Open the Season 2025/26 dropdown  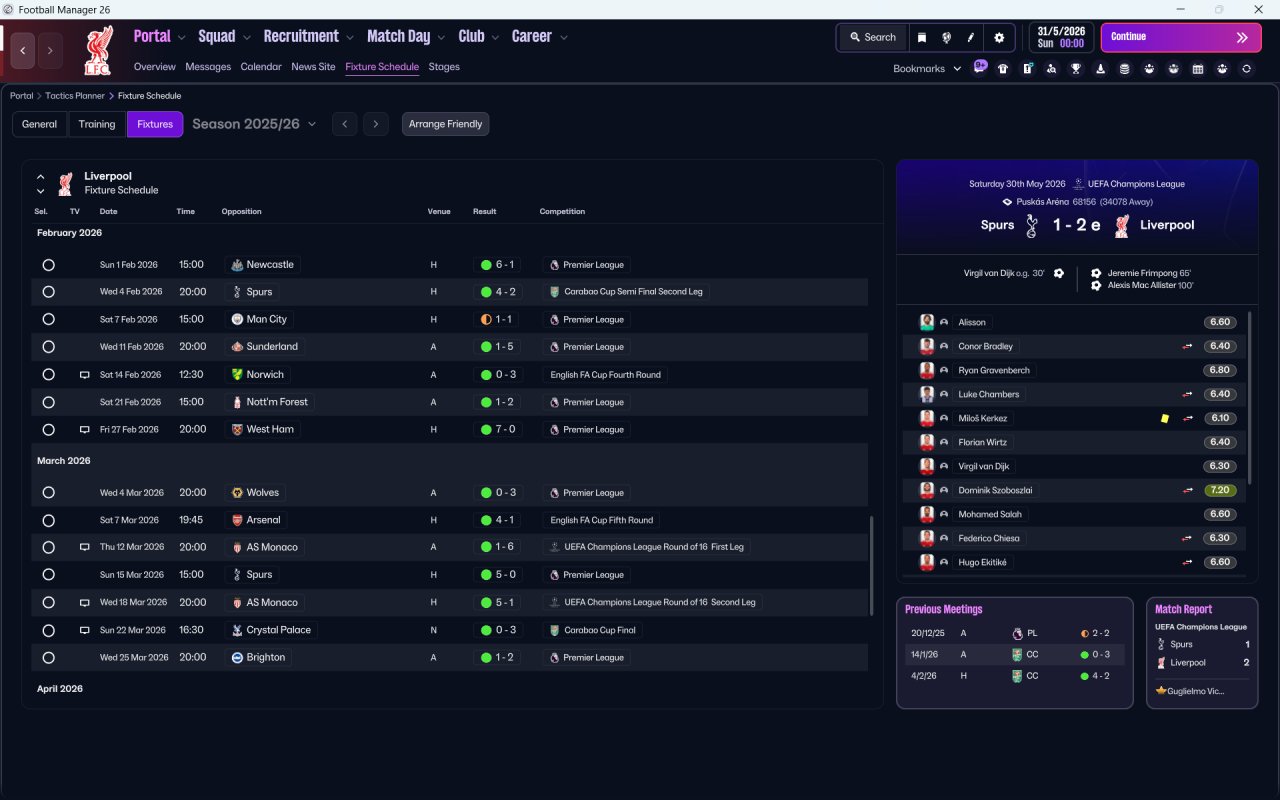[x=254, y=124]
